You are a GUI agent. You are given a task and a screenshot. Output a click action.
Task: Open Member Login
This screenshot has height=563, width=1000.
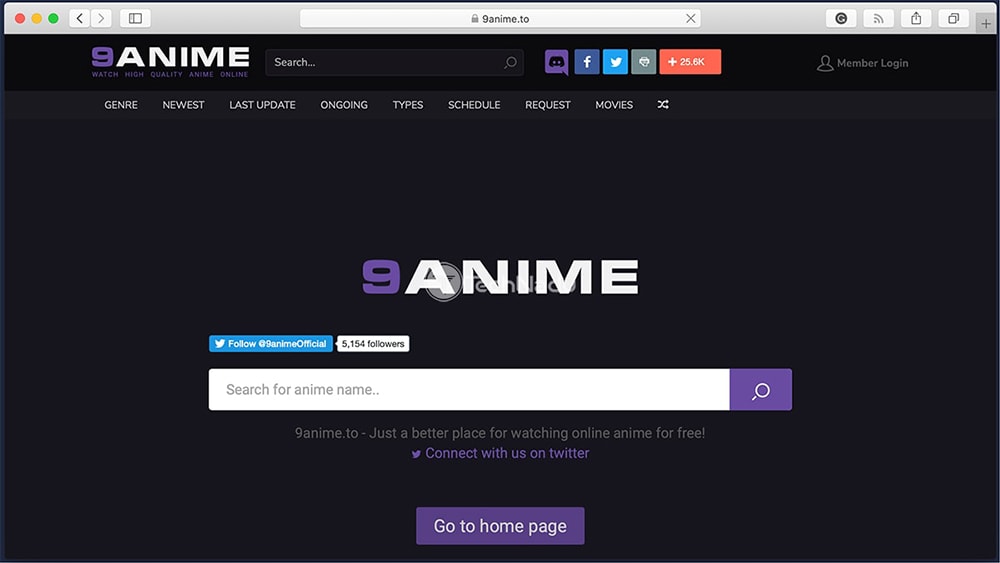coord(863,63)
